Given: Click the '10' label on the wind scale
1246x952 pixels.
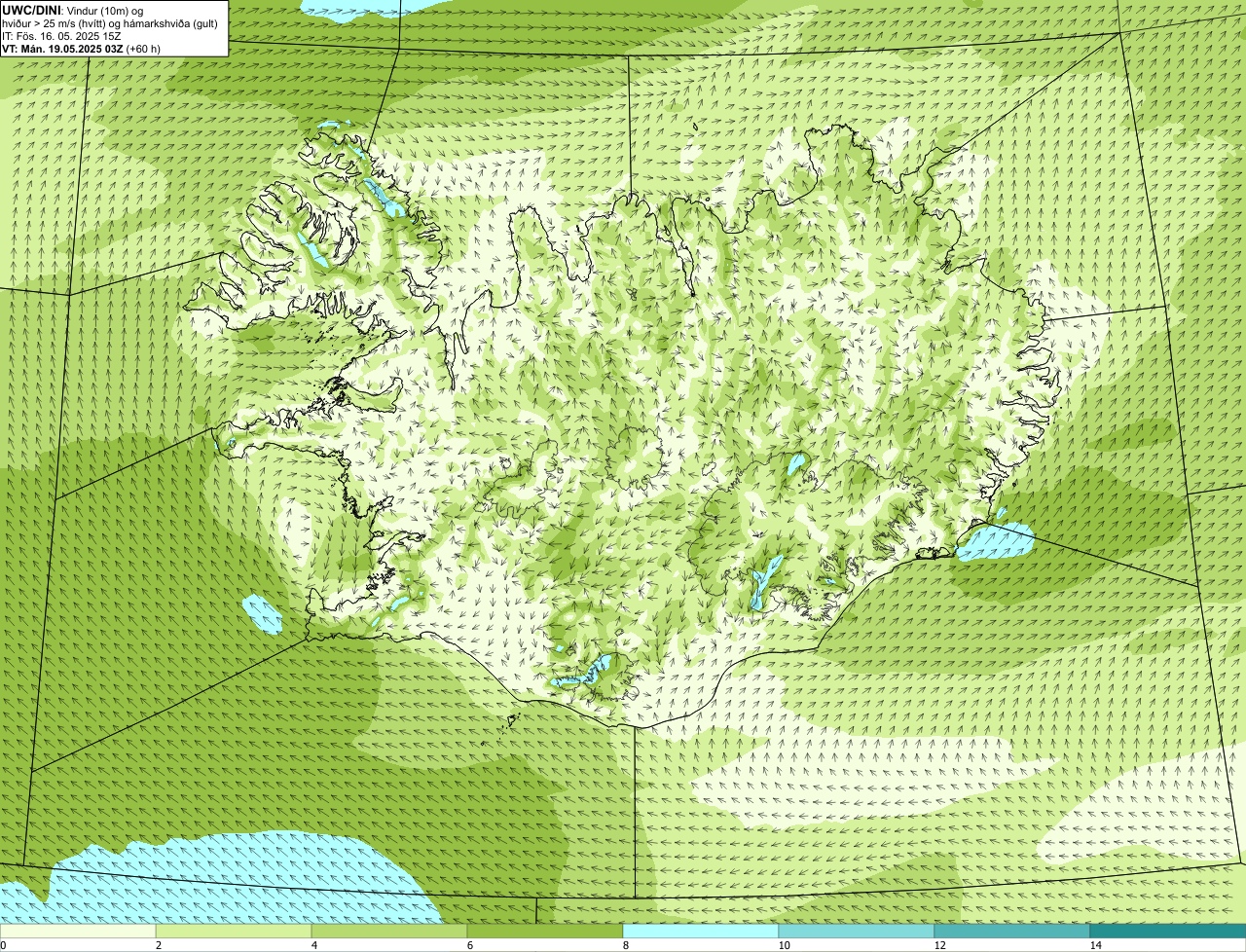Looking at the screenshot, I should pos(784,945).
